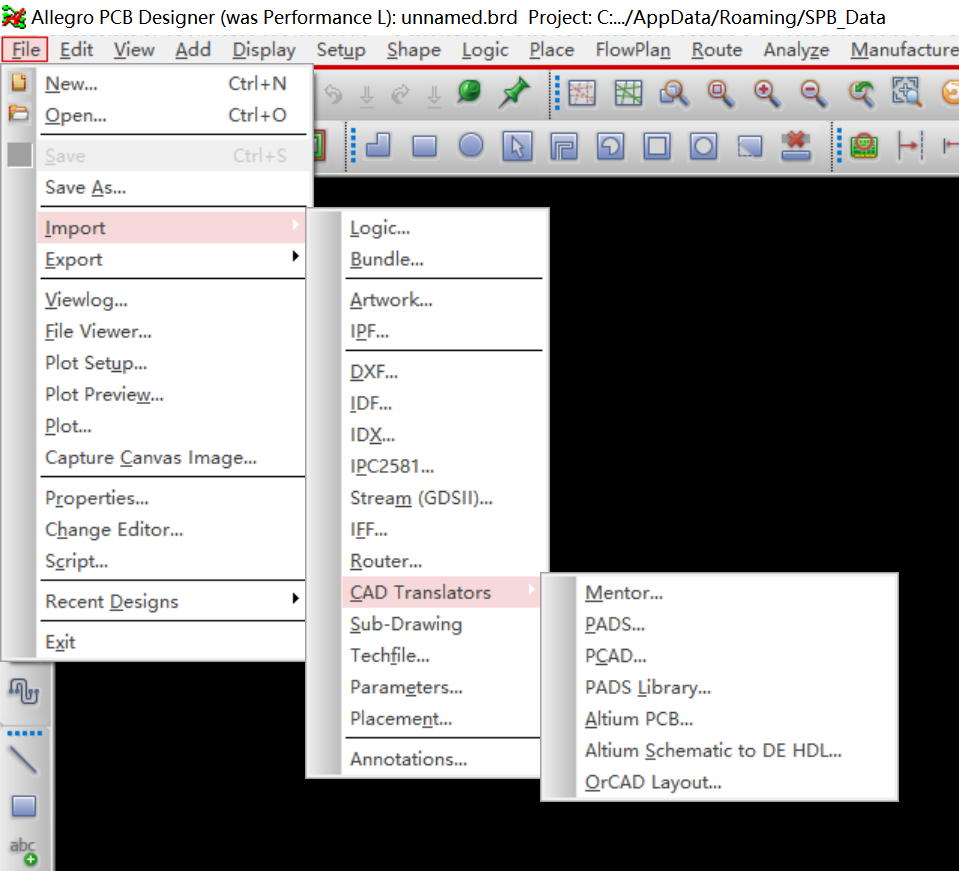Select DXF... import option
This screenshot has height=871, width=959.
click(441, 371)
